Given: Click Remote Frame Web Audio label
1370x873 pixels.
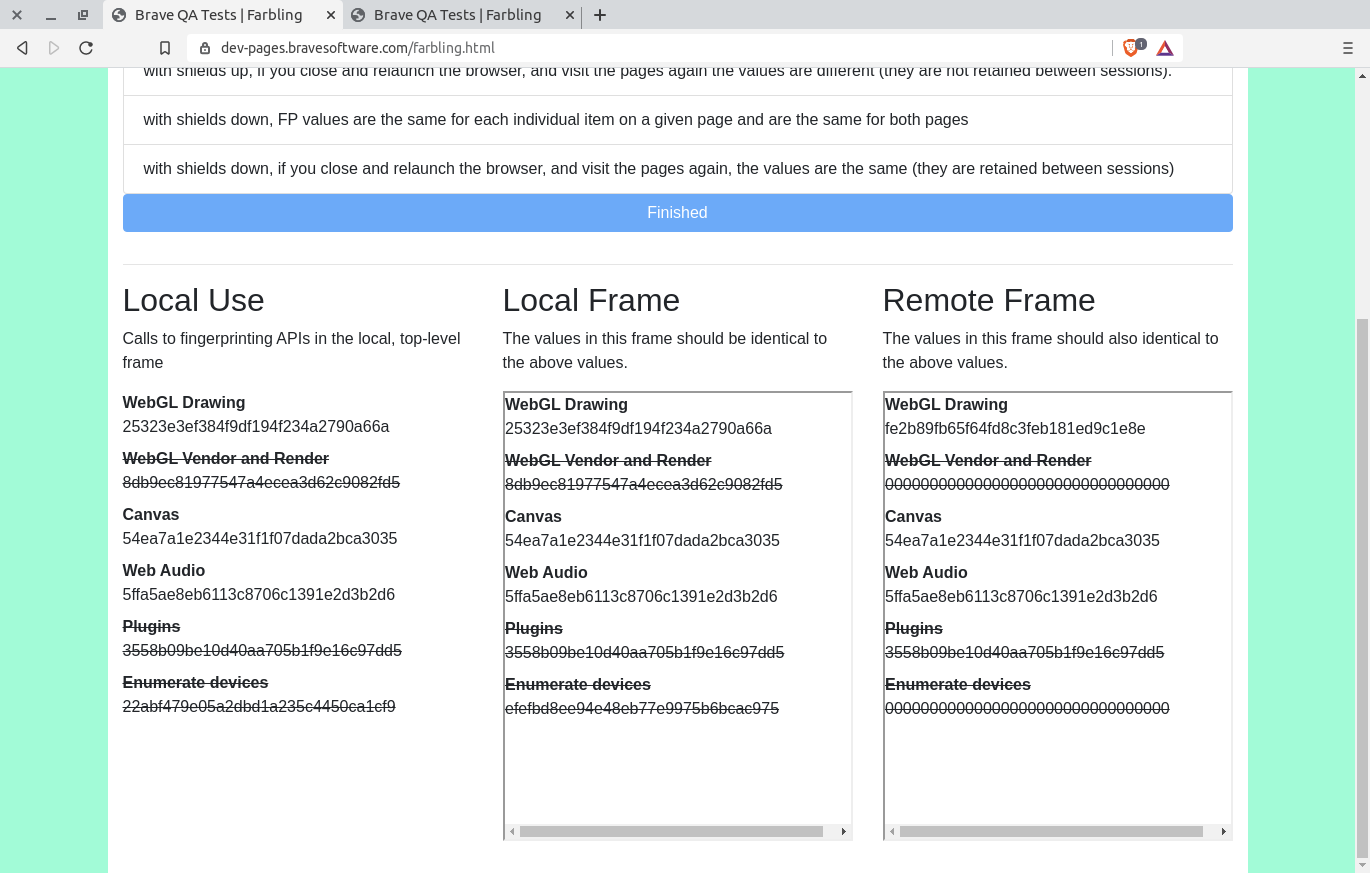Looking at the screenshot, I should click(x=926, y=573).
